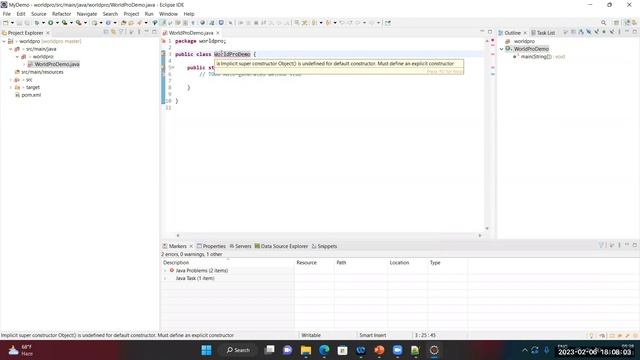Toggle Sort in Outline toolbar

(581, 32)
